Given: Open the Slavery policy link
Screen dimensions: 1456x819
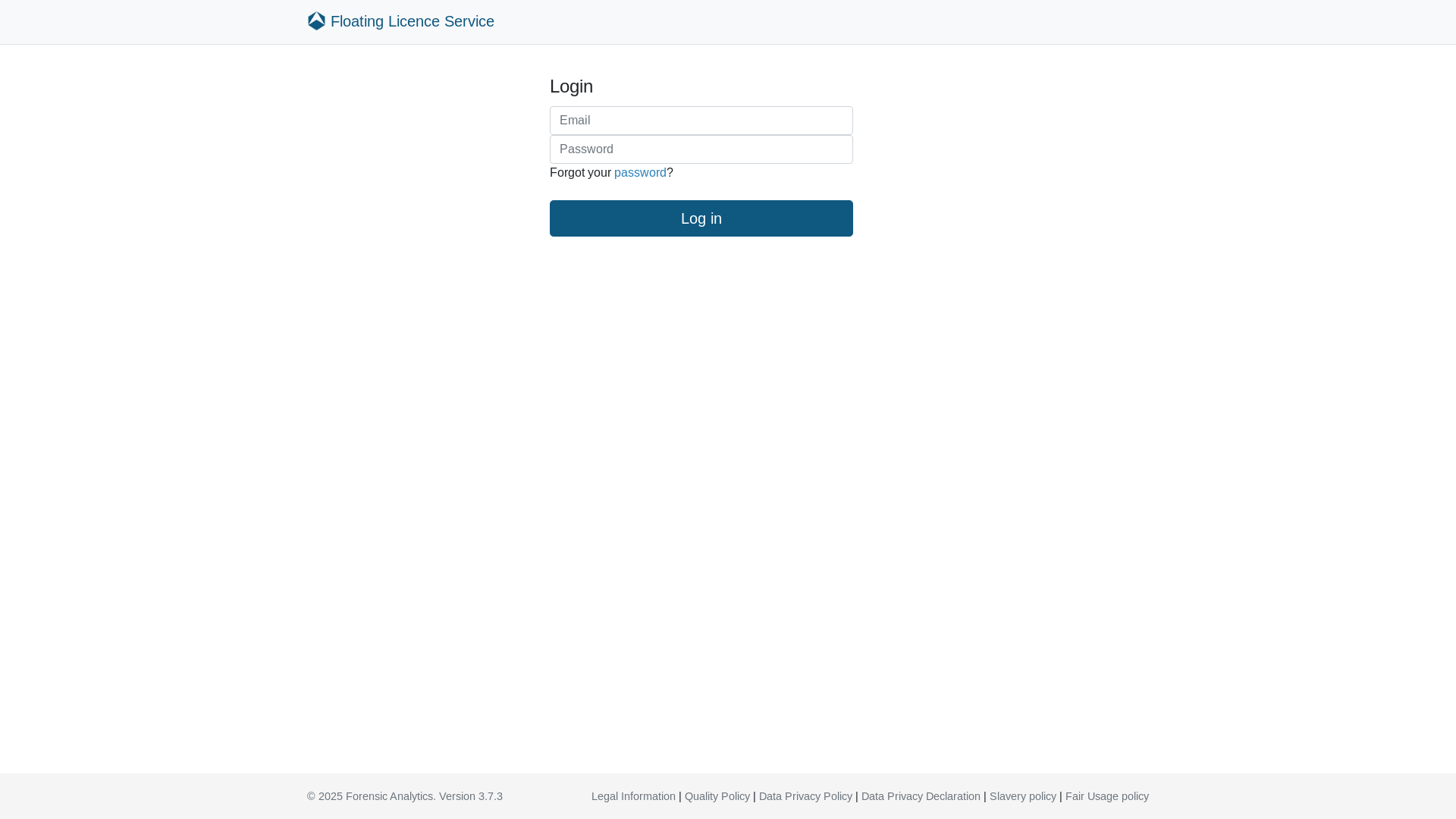Looking at the screenshot, I should click(1023, 796).
